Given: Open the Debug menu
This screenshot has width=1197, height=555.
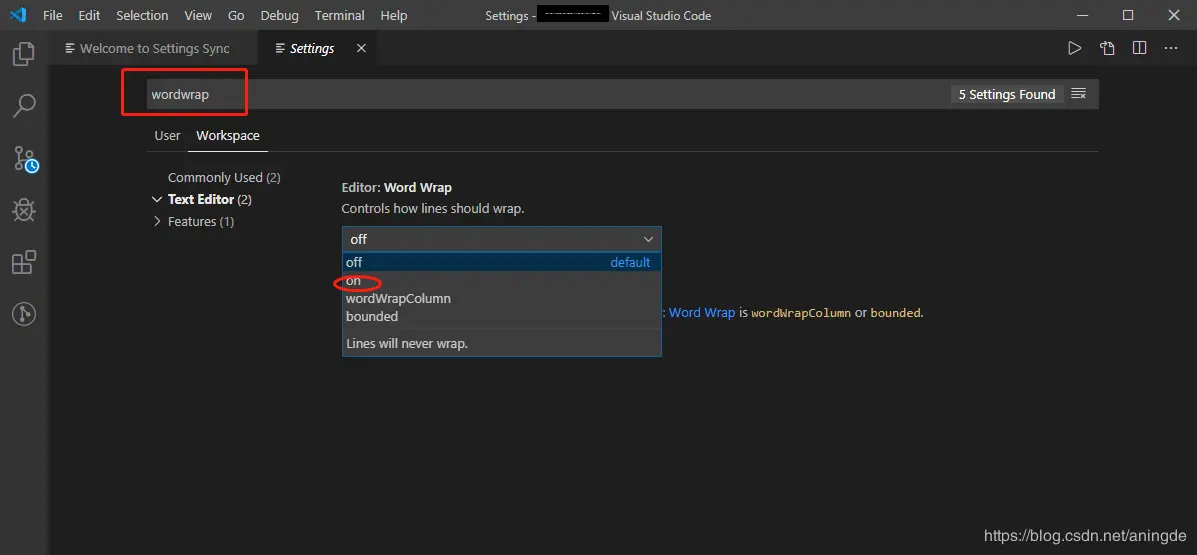Looking at the screenshot, I should coord(280,15).
